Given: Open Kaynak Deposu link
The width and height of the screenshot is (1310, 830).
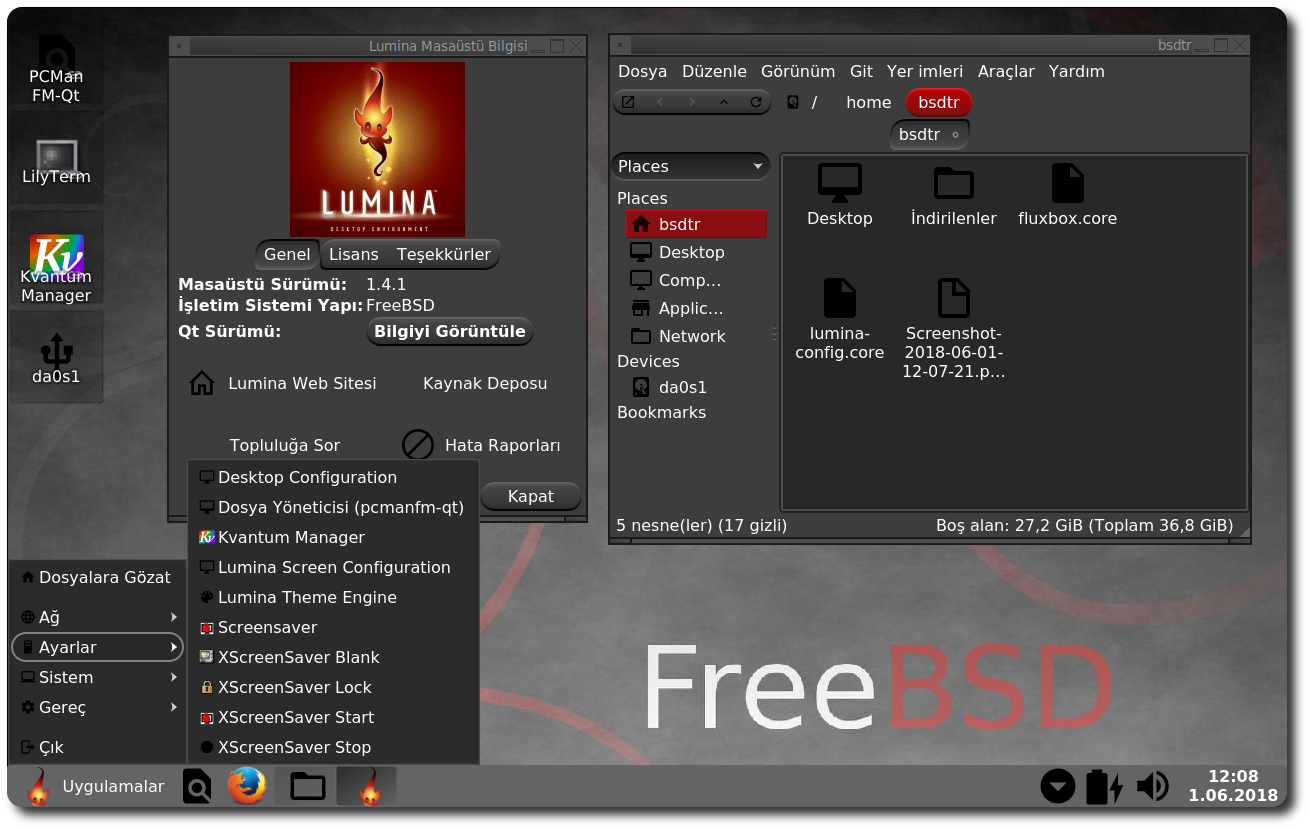Looking at the screenshot, I should tap(485, 383).
